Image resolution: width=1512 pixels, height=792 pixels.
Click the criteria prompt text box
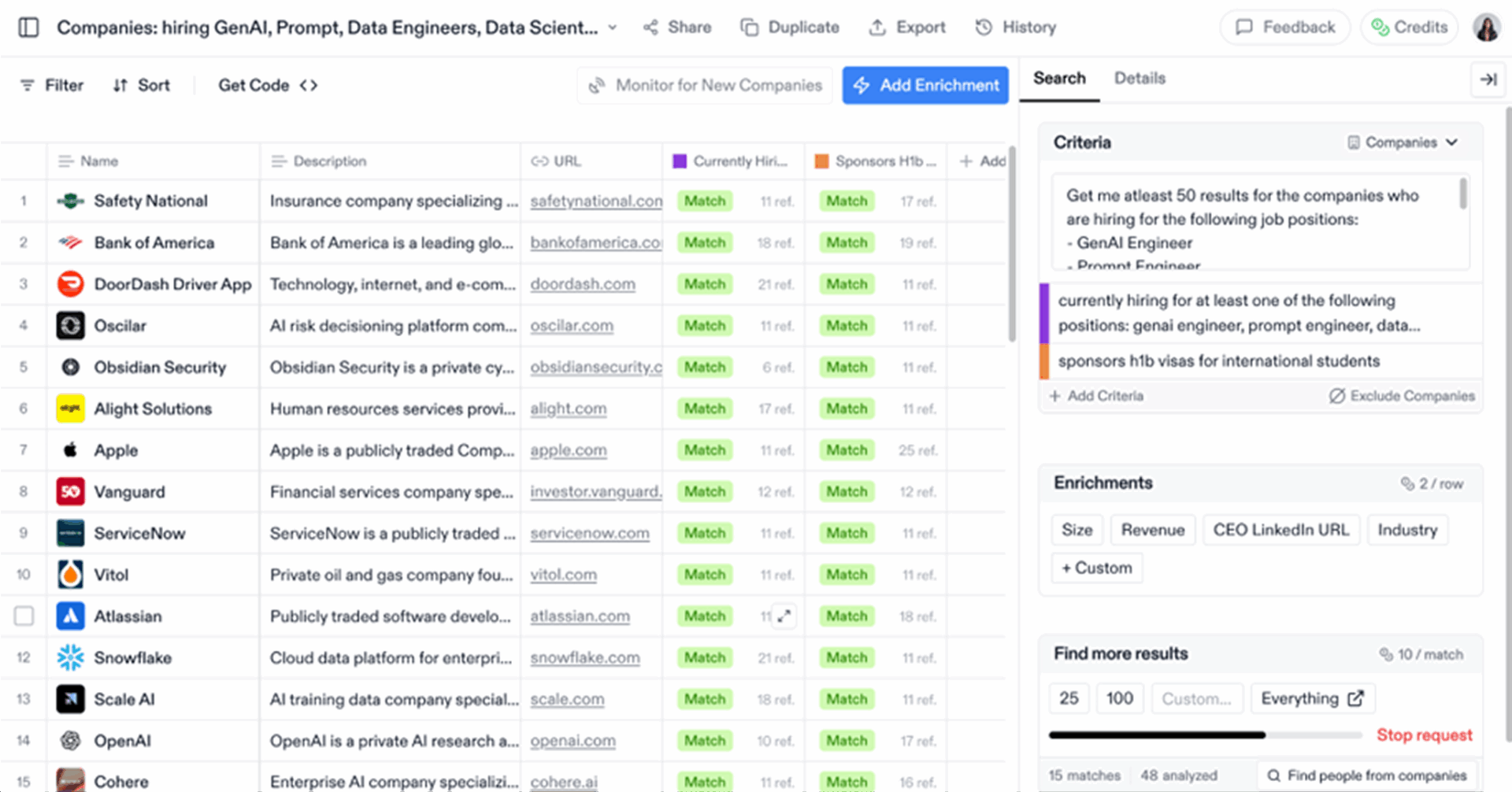coord(1260,223)
